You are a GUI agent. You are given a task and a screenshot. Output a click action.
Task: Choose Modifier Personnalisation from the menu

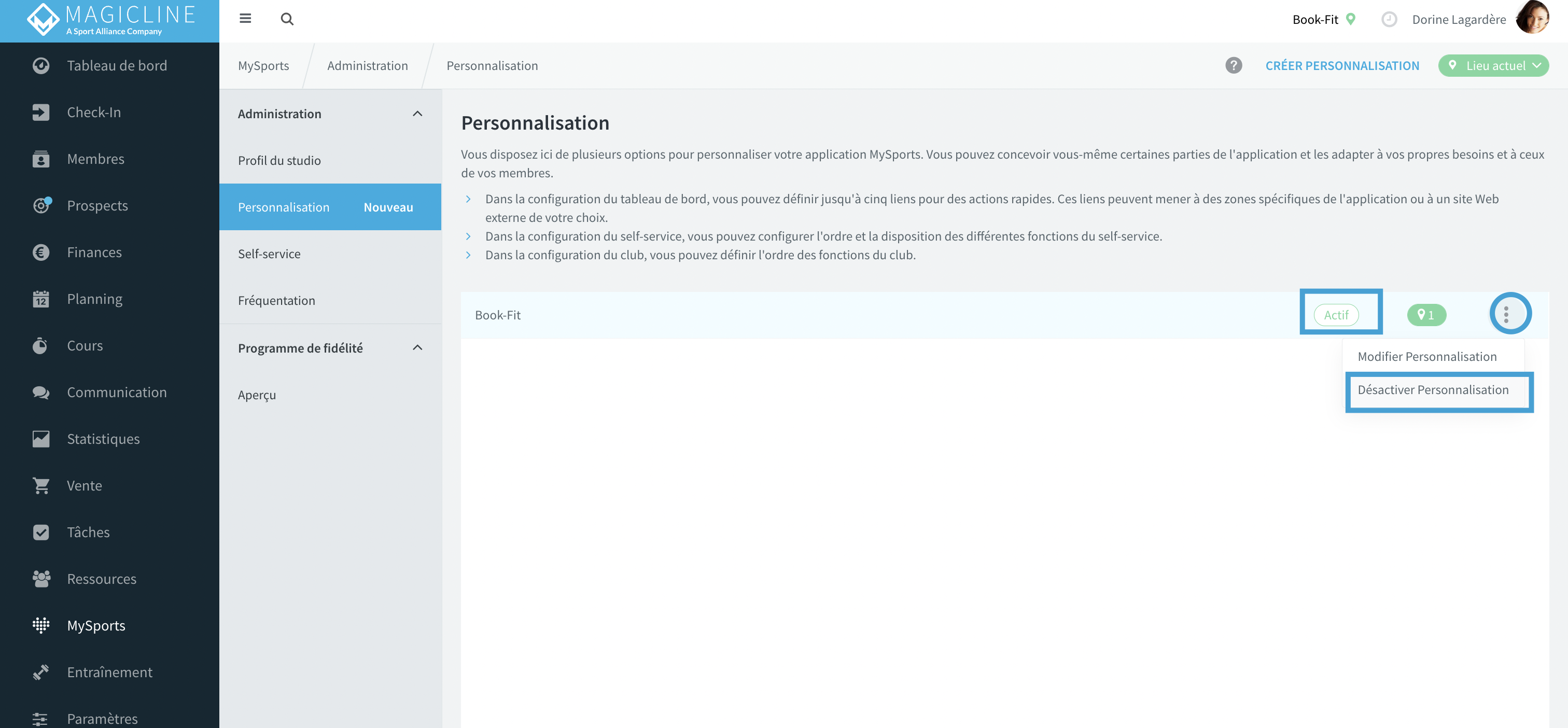pyautogui.click(x=1427, y=357)
